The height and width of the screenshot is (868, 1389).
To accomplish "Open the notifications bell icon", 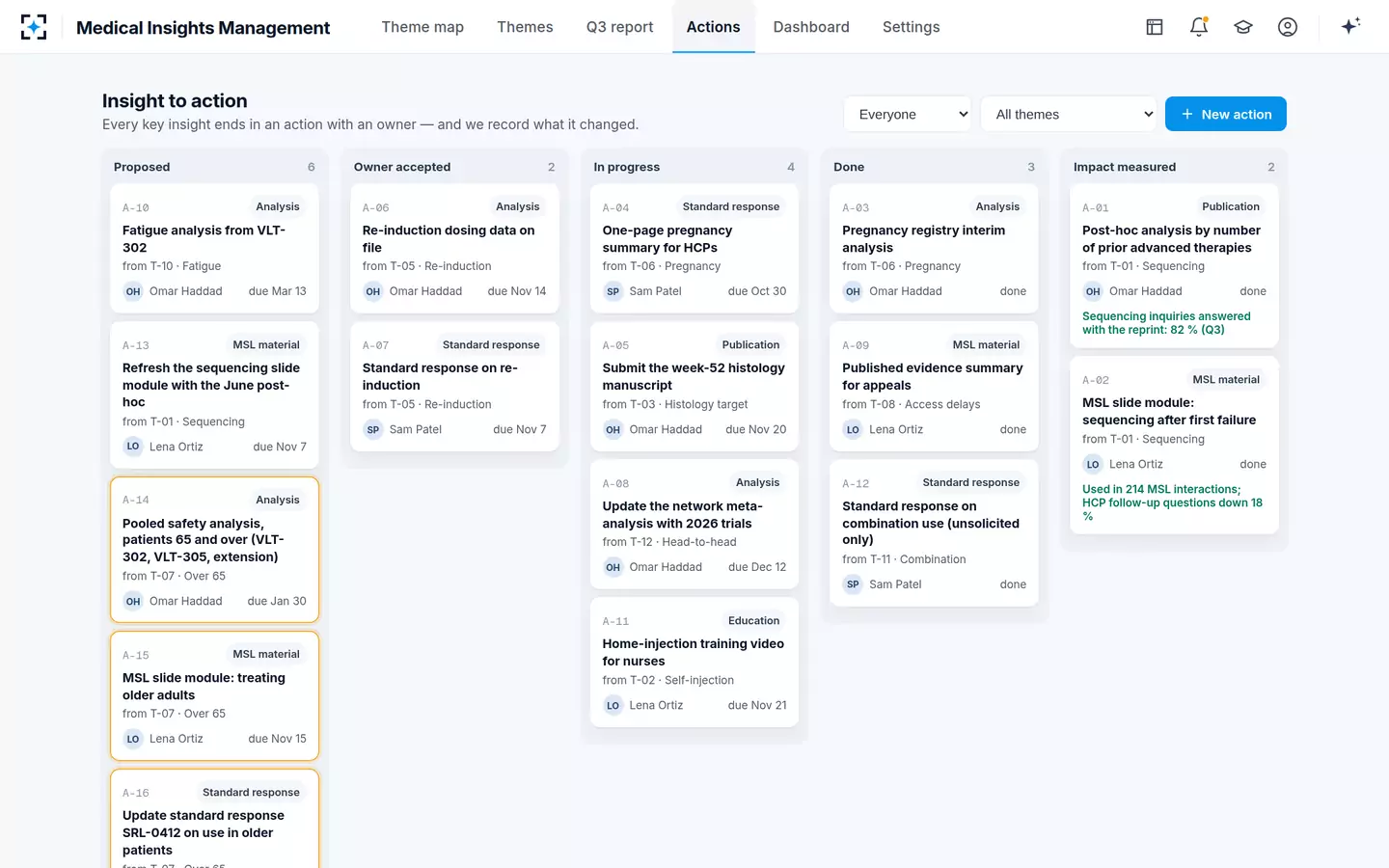I will pos(1199,27).
